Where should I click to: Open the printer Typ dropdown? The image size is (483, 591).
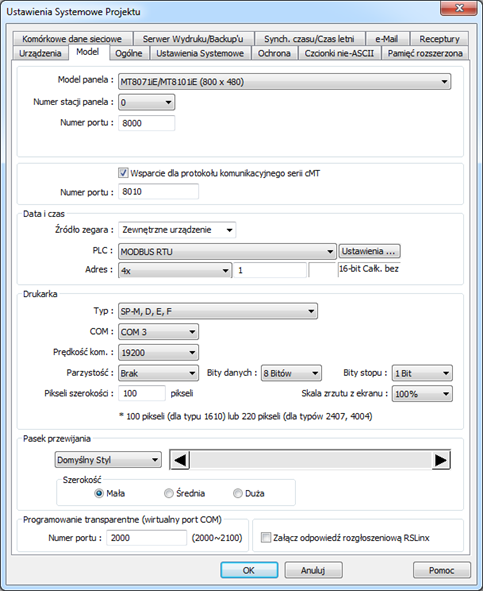[218, 311]
